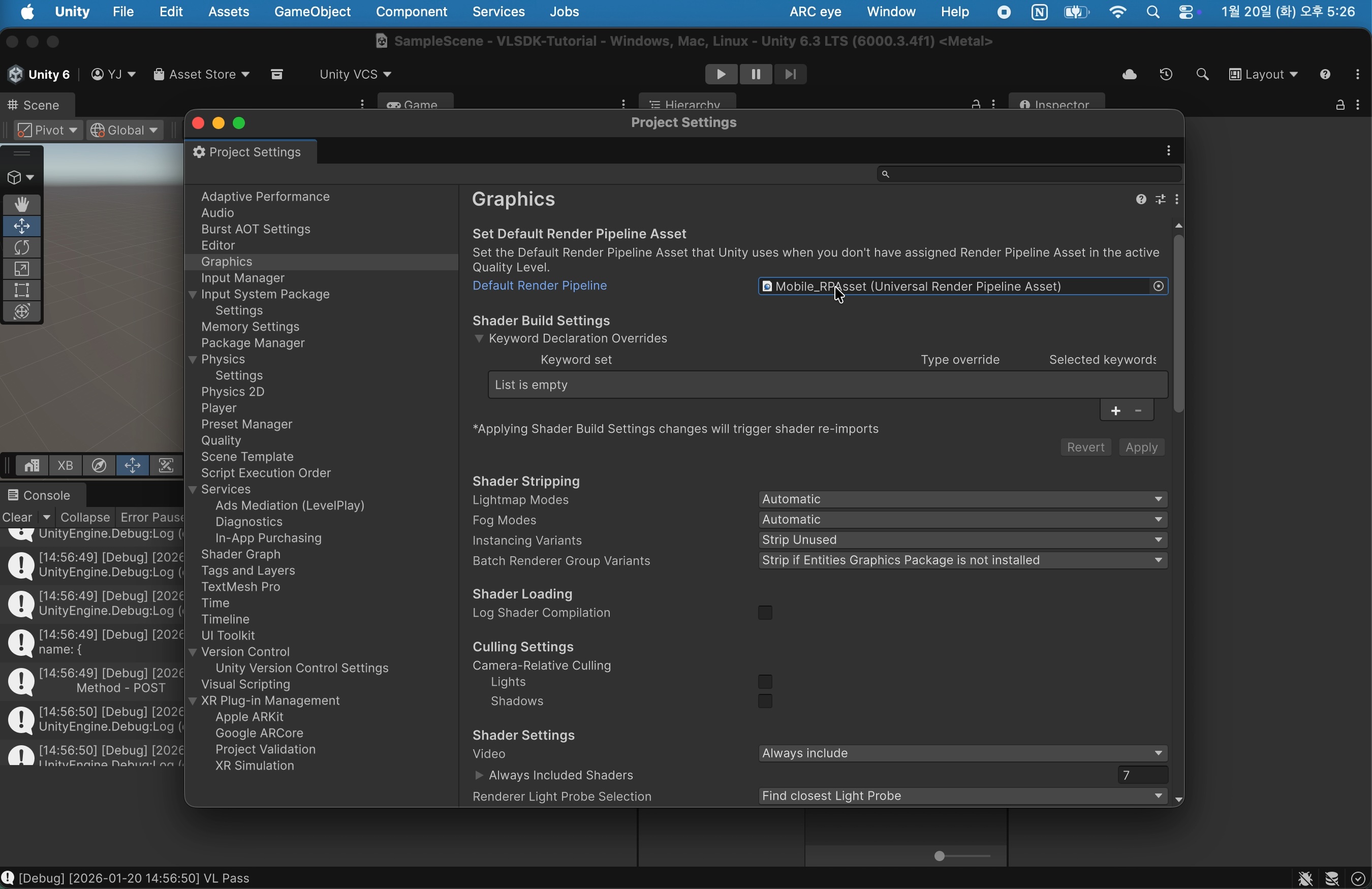
Task: Open Unity Cloud icon in toolbar
Action: 1129,75
